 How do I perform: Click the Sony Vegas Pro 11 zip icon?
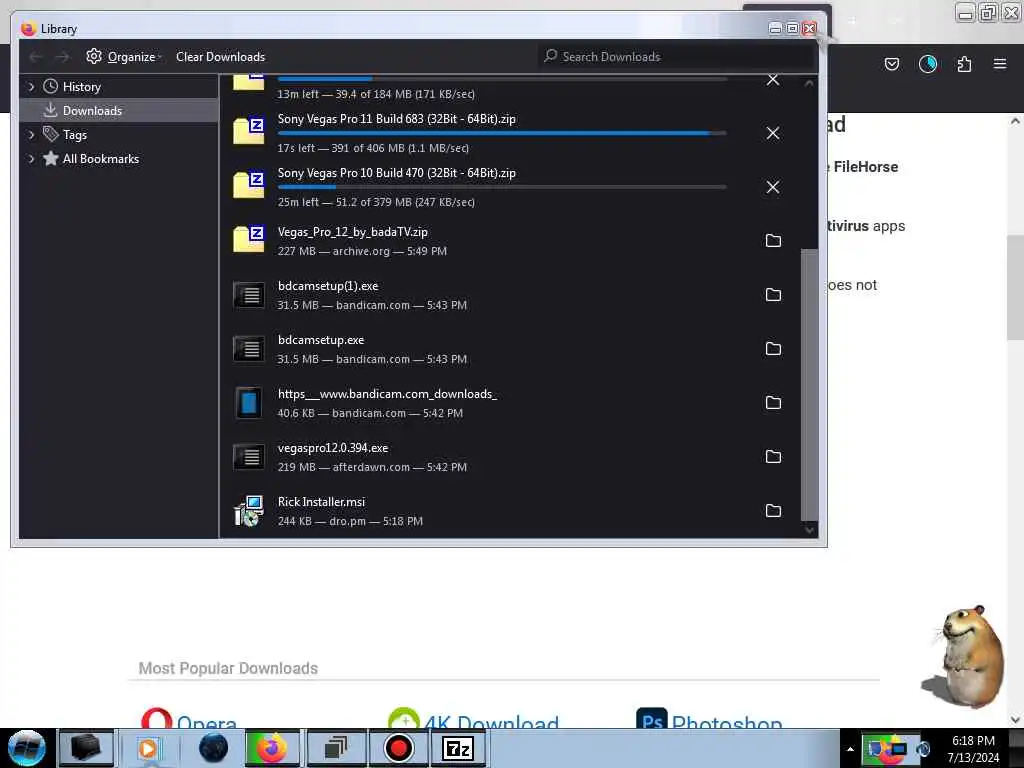pyautogui.click(x=249, y=131)
